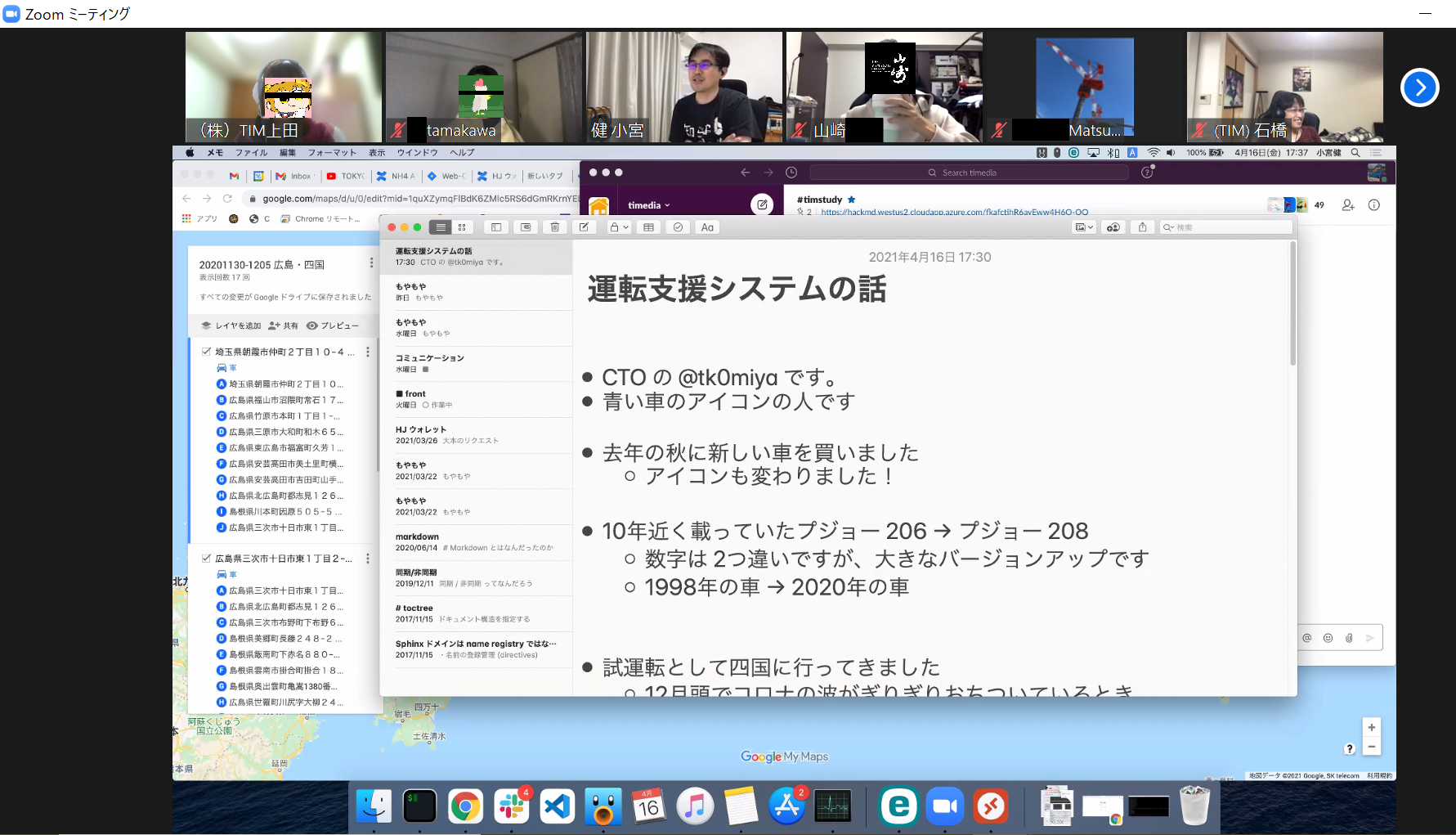Open the Sphinx ドメイン note

coord(476,649)
